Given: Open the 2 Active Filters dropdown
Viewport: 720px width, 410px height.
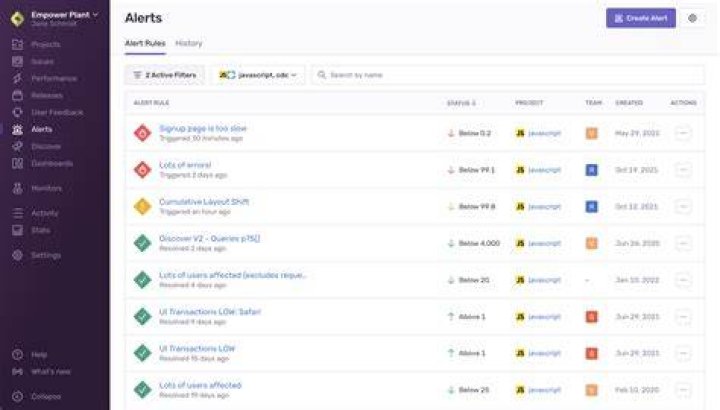Looking at the screenshot, I should (x=164, y=75).
